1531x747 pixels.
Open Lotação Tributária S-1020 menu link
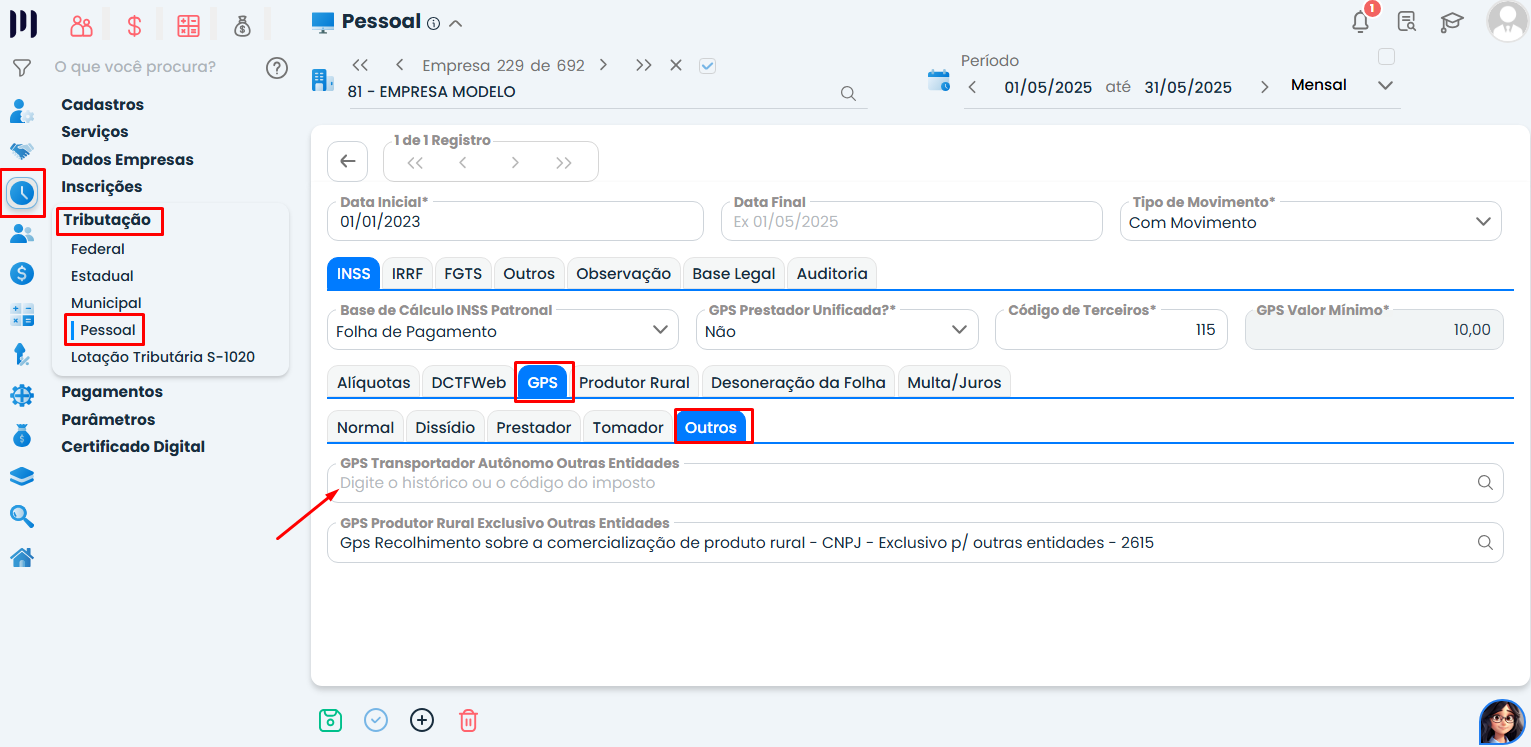tap(162, 357)
